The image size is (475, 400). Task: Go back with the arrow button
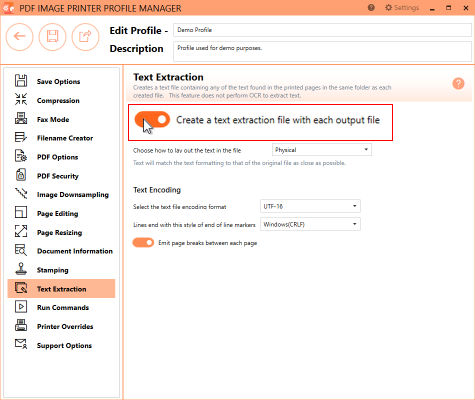point(19,36)
